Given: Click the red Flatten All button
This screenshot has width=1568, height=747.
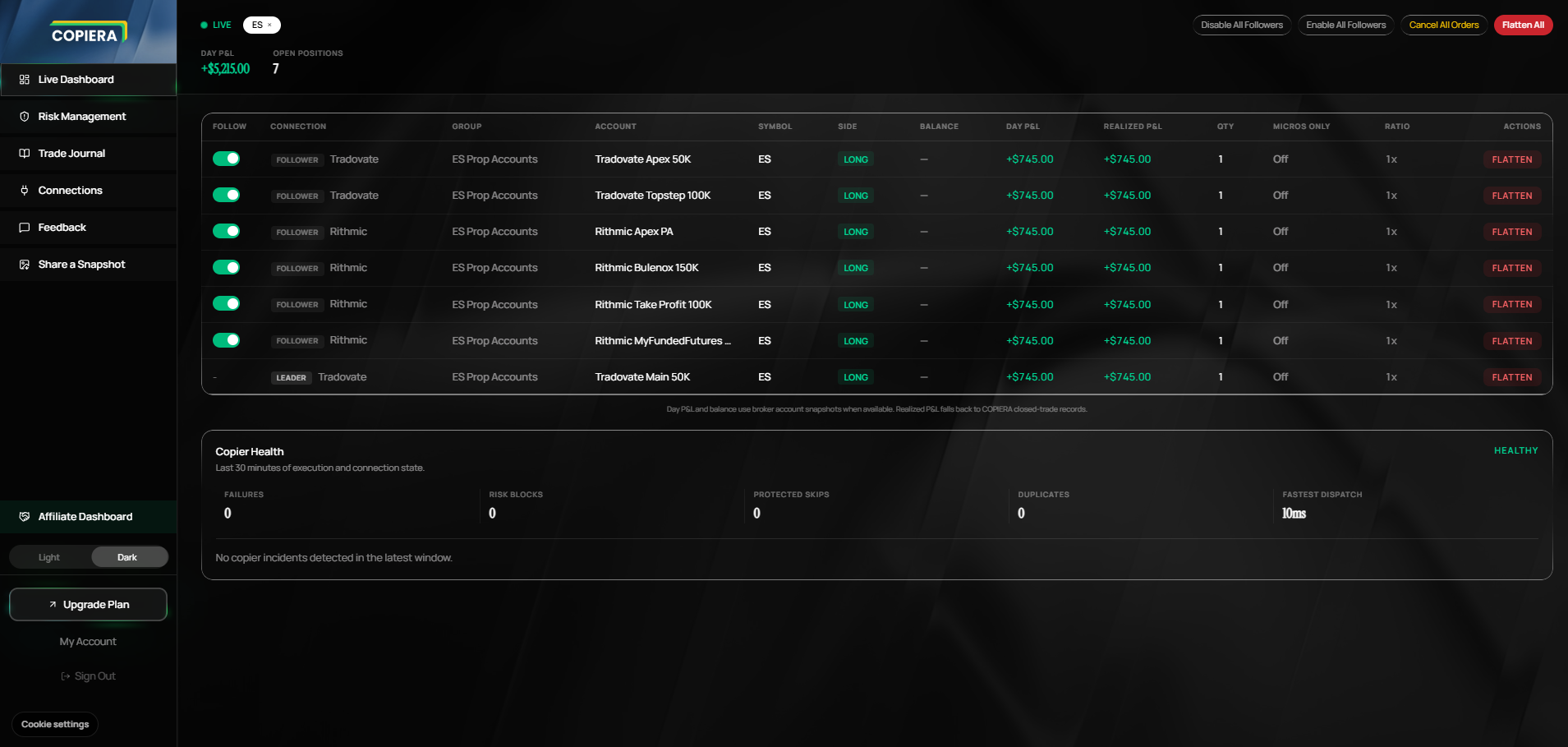Looking at the screenshot, I should 1523,25.
